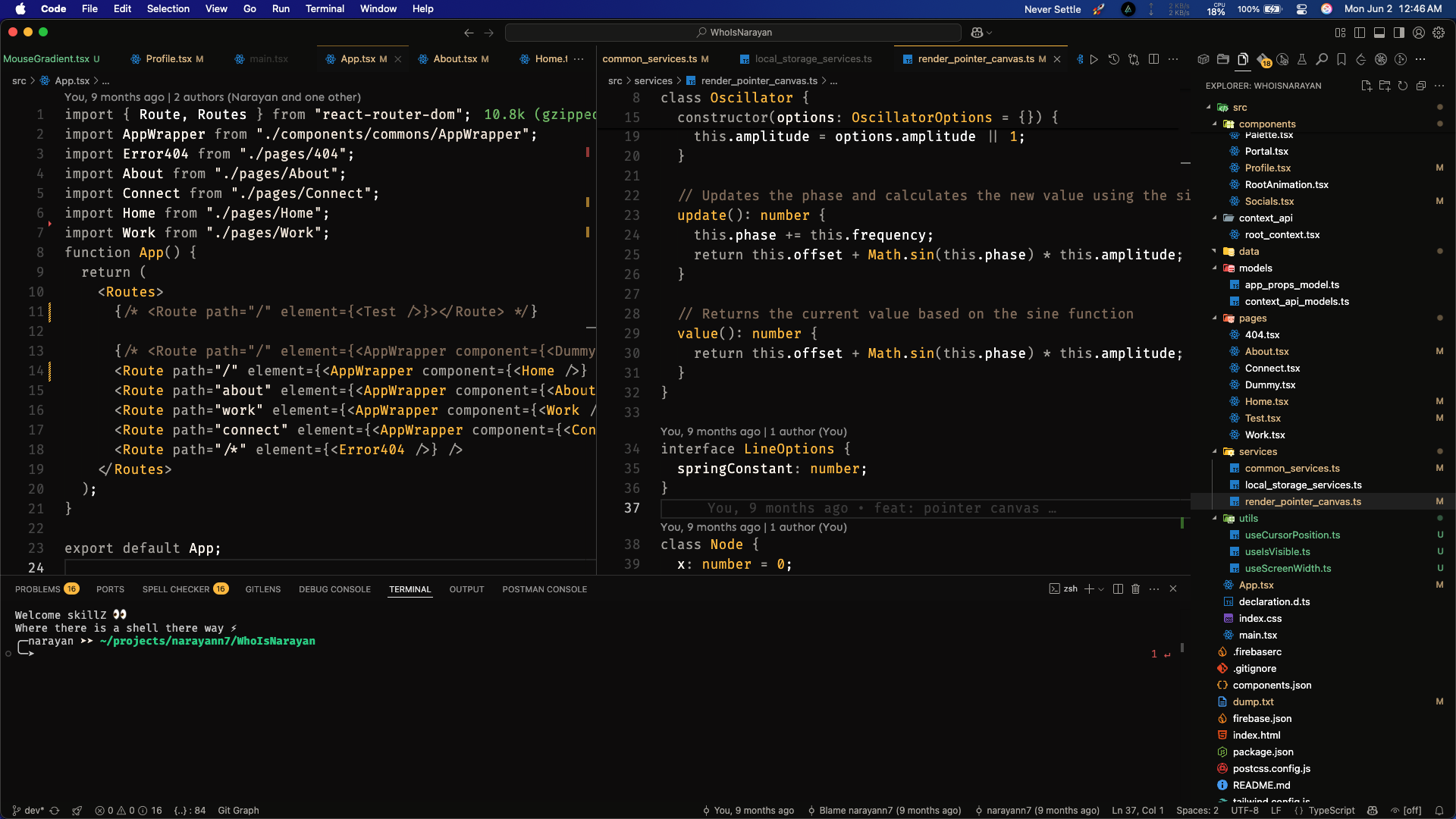Viewport: 1456px width, 819px height.
Task: Switch to the Debug Console tab
Action: tap(334, 589)
